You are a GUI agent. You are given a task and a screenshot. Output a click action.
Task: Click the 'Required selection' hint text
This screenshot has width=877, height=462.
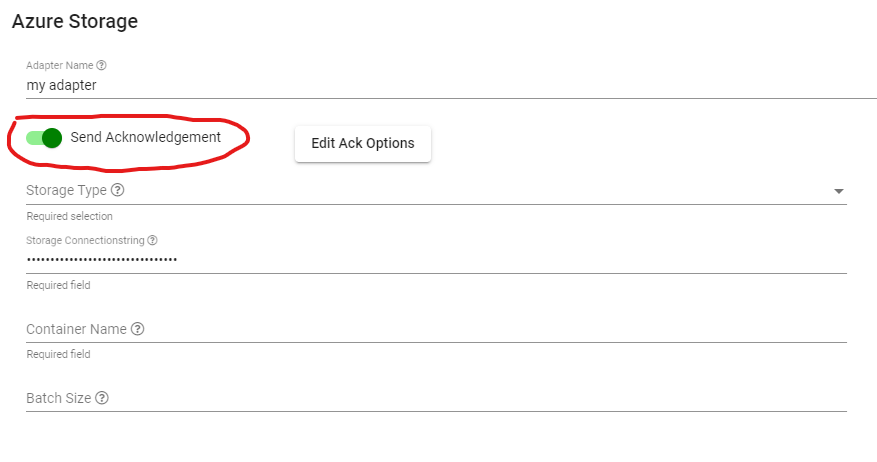coord(69,216)
